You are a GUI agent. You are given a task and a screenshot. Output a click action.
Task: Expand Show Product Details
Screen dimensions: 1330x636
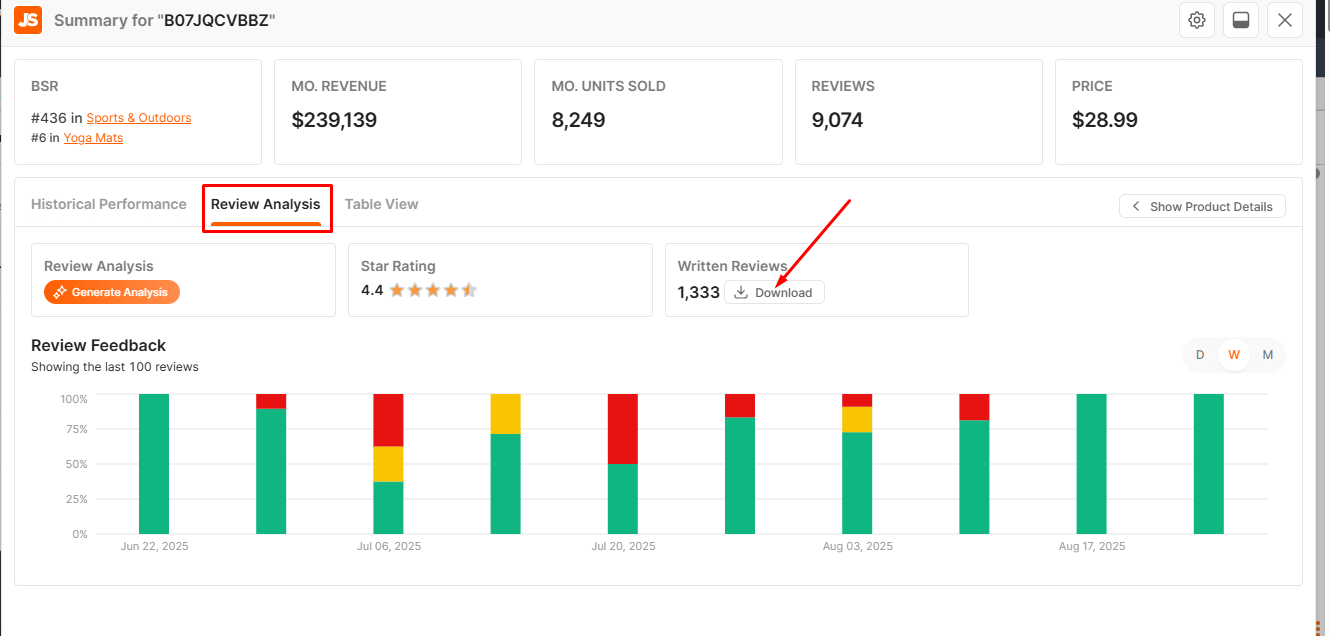(1202, 206)
